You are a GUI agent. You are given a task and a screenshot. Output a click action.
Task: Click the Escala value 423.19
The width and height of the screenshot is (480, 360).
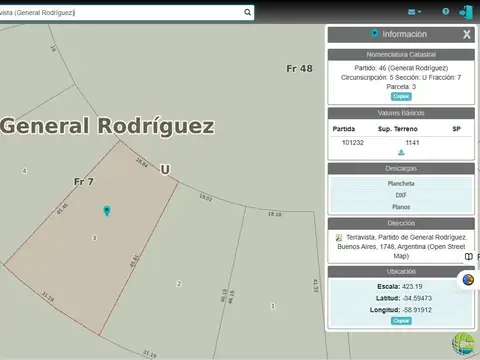[412, 287]
